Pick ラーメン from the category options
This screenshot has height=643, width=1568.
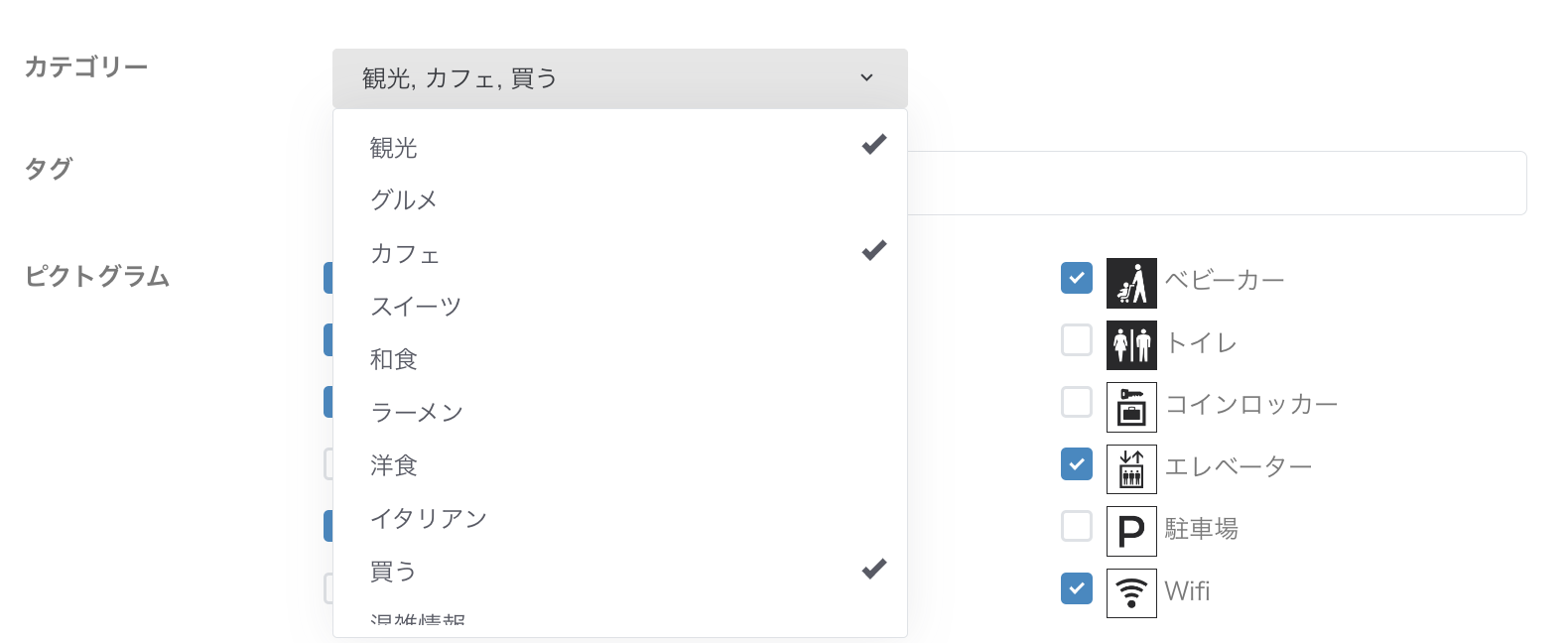pyautogui.click(x=620, y=412)
